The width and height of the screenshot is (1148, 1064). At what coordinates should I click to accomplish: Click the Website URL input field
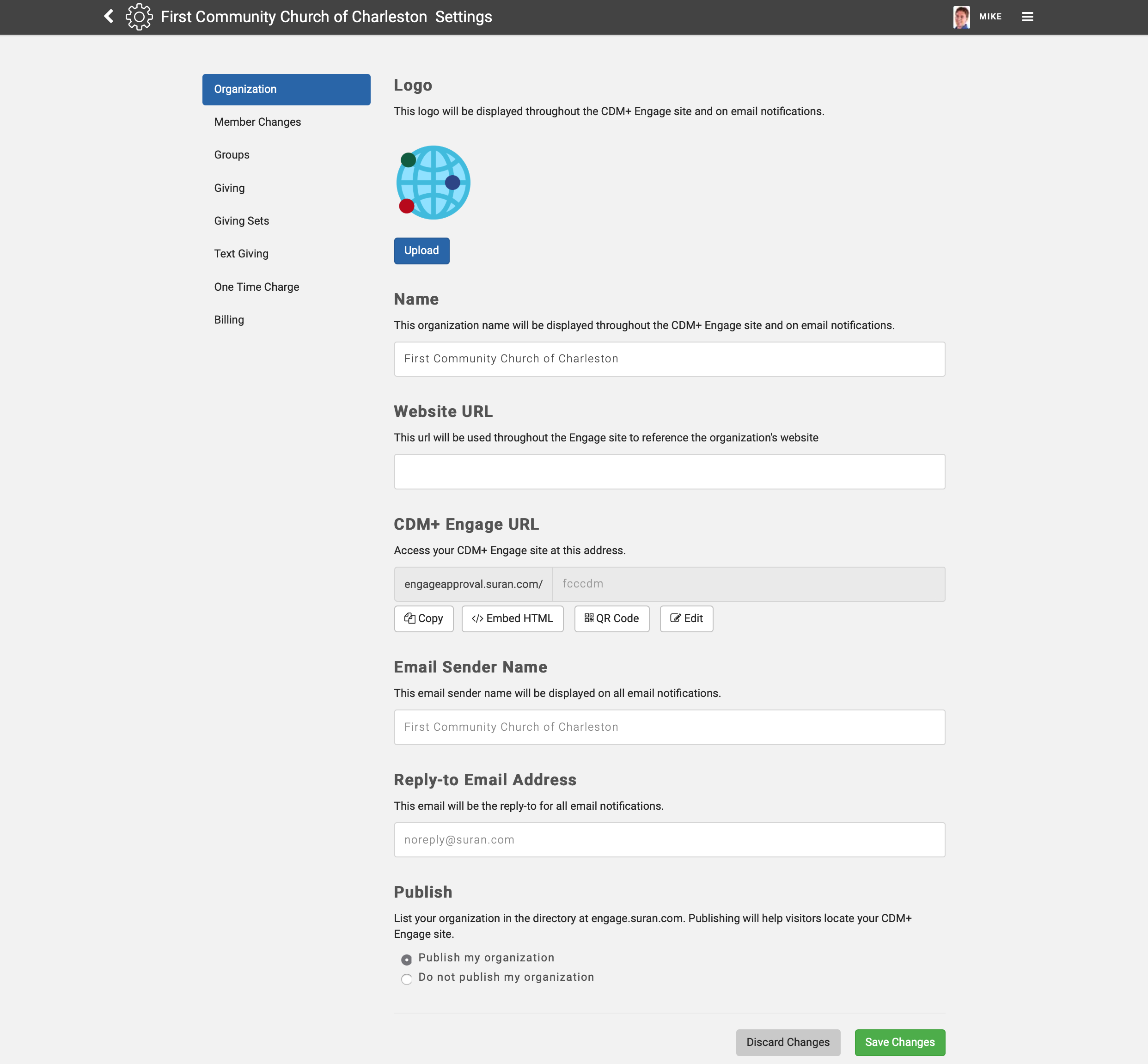coord(669,471)
